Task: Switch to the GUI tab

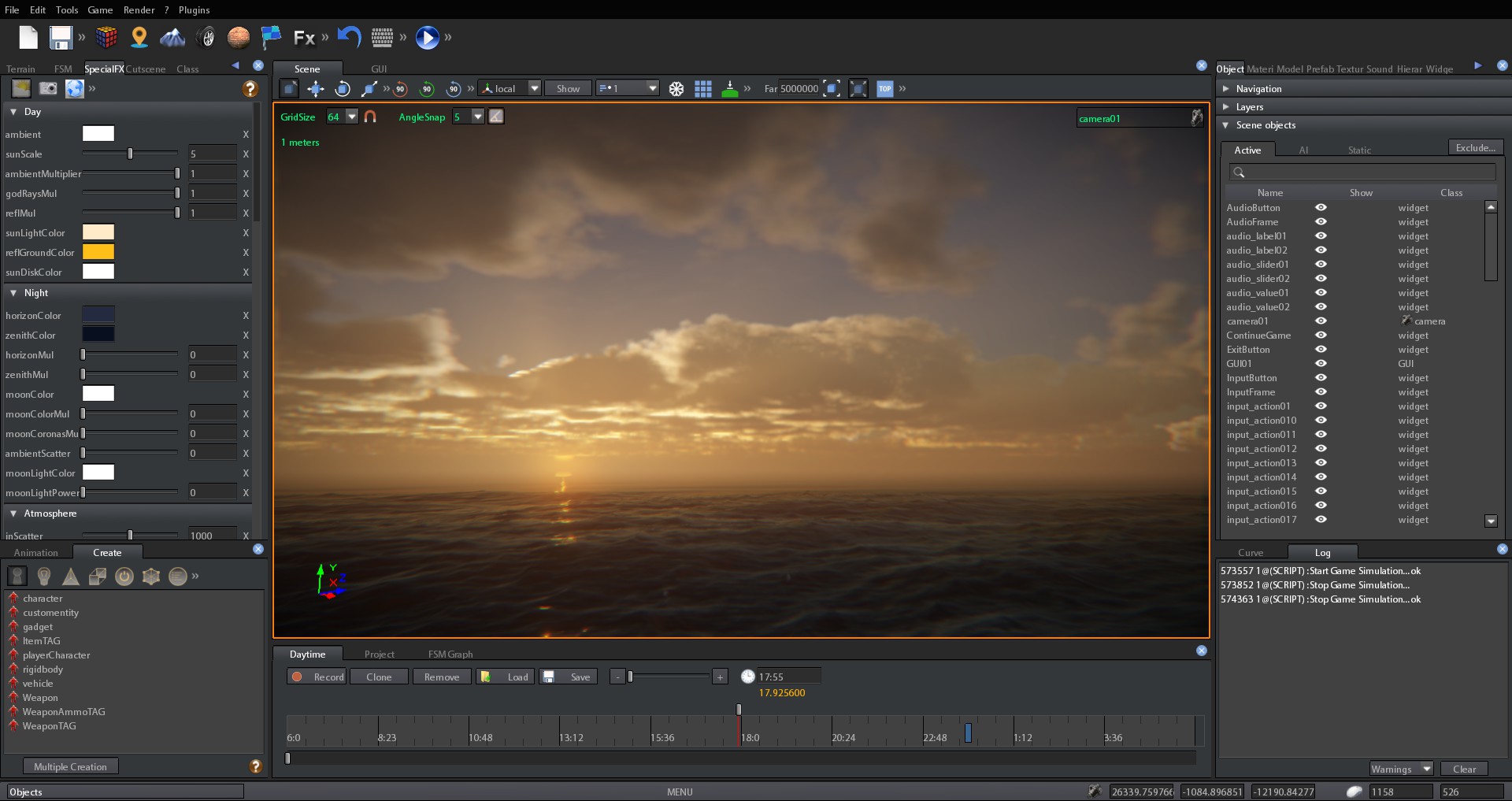Action: 379,69
